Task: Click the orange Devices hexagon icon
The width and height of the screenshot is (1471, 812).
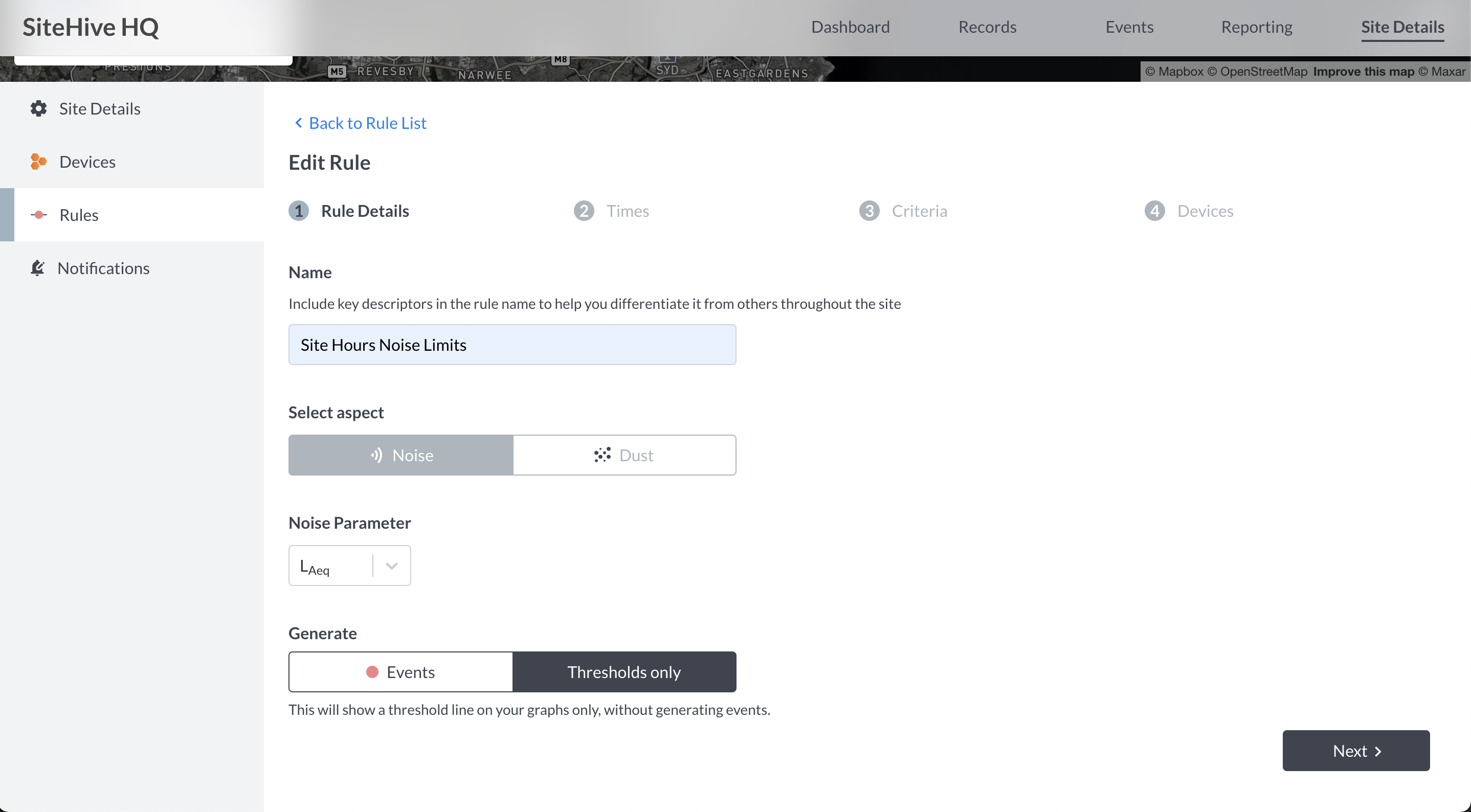Action: [38, 162]
